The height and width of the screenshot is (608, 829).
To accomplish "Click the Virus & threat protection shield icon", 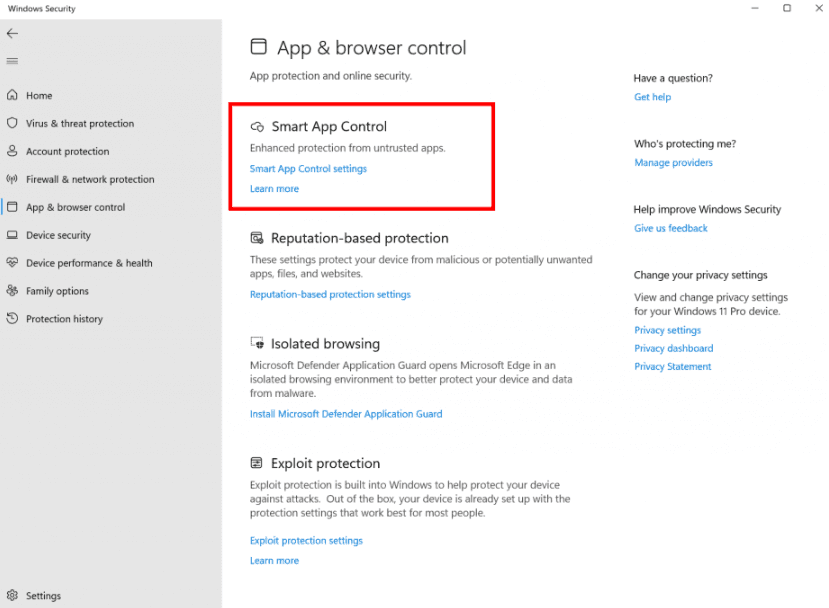I will 12,123.
